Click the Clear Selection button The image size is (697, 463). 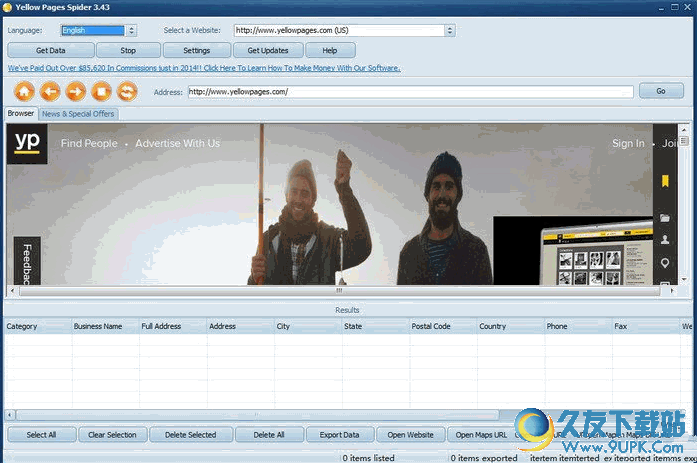(112, 435)
